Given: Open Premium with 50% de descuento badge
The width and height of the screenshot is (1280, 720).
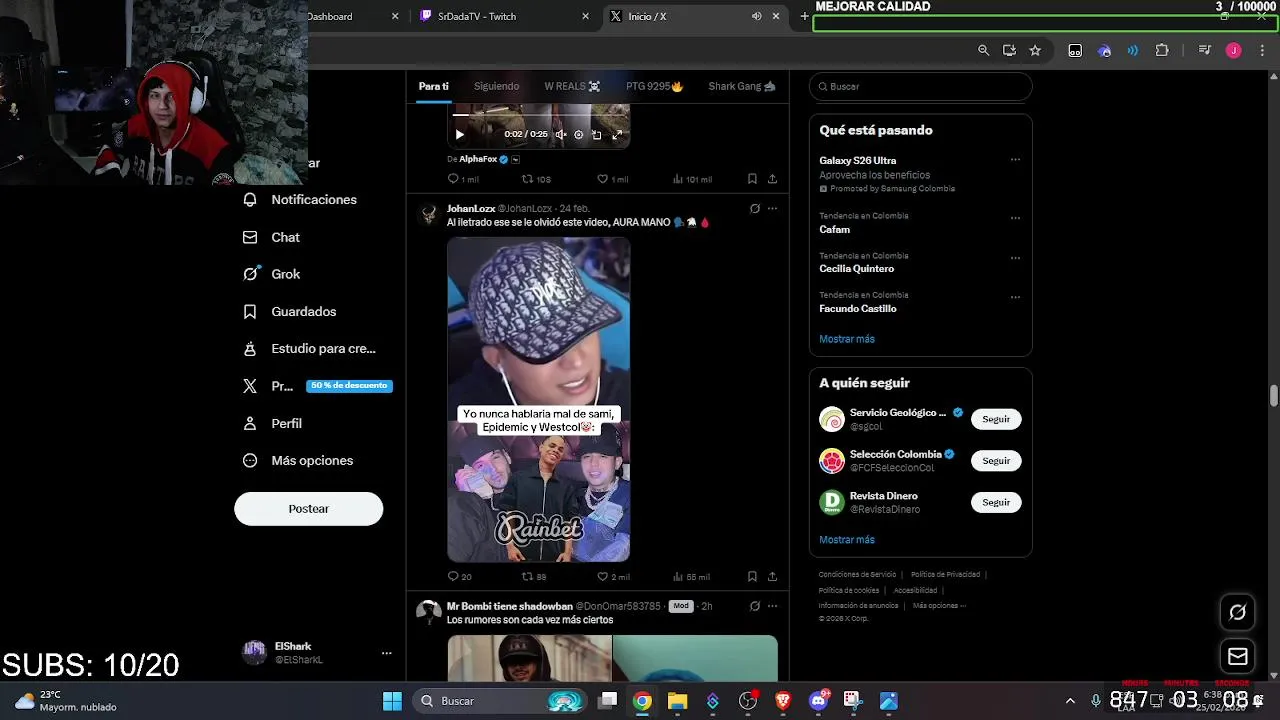Looking at the screenshot, I should pyautogui.click(x=317, y=386).
